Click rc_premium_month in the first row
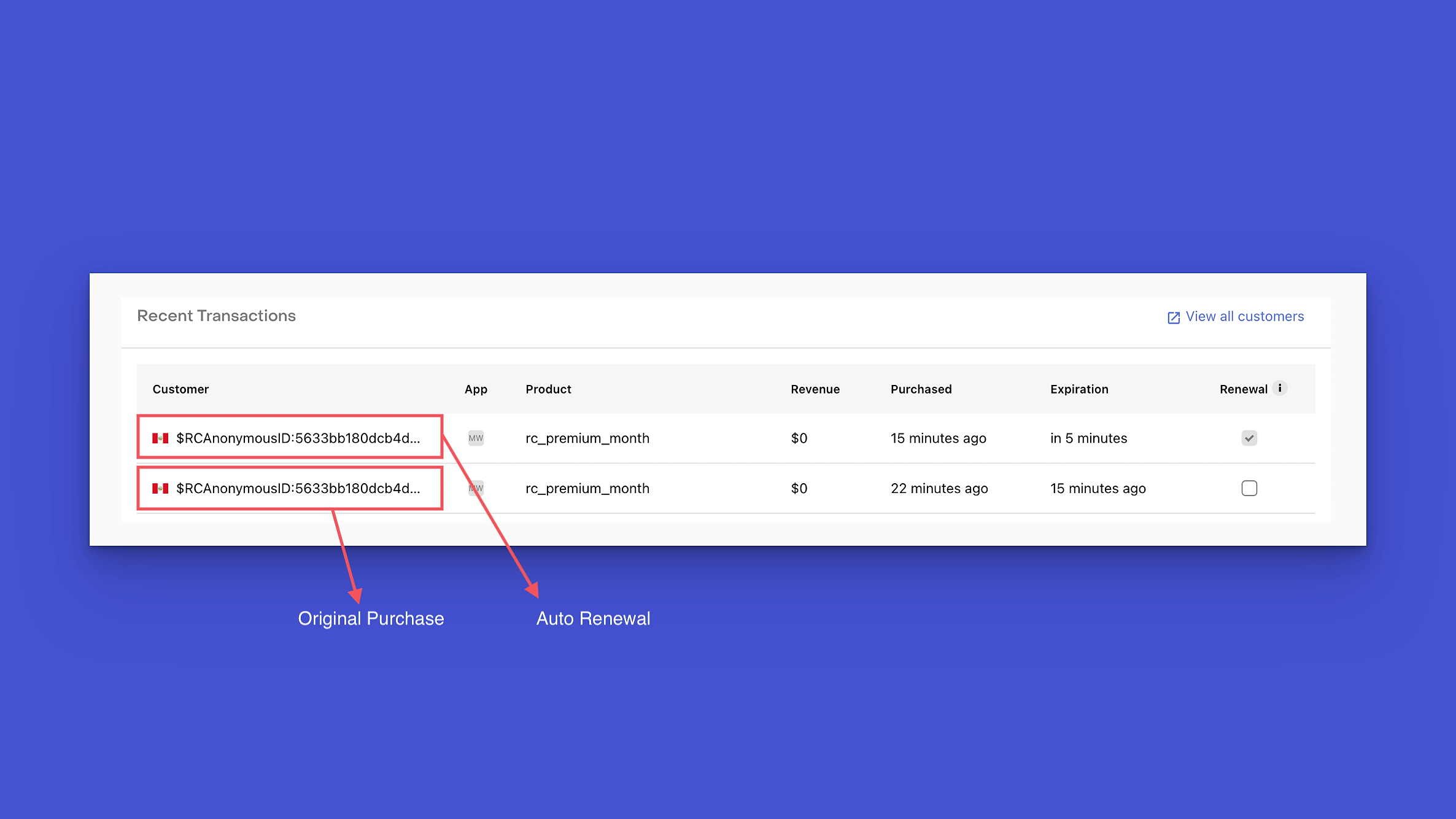 coord(587,438)
